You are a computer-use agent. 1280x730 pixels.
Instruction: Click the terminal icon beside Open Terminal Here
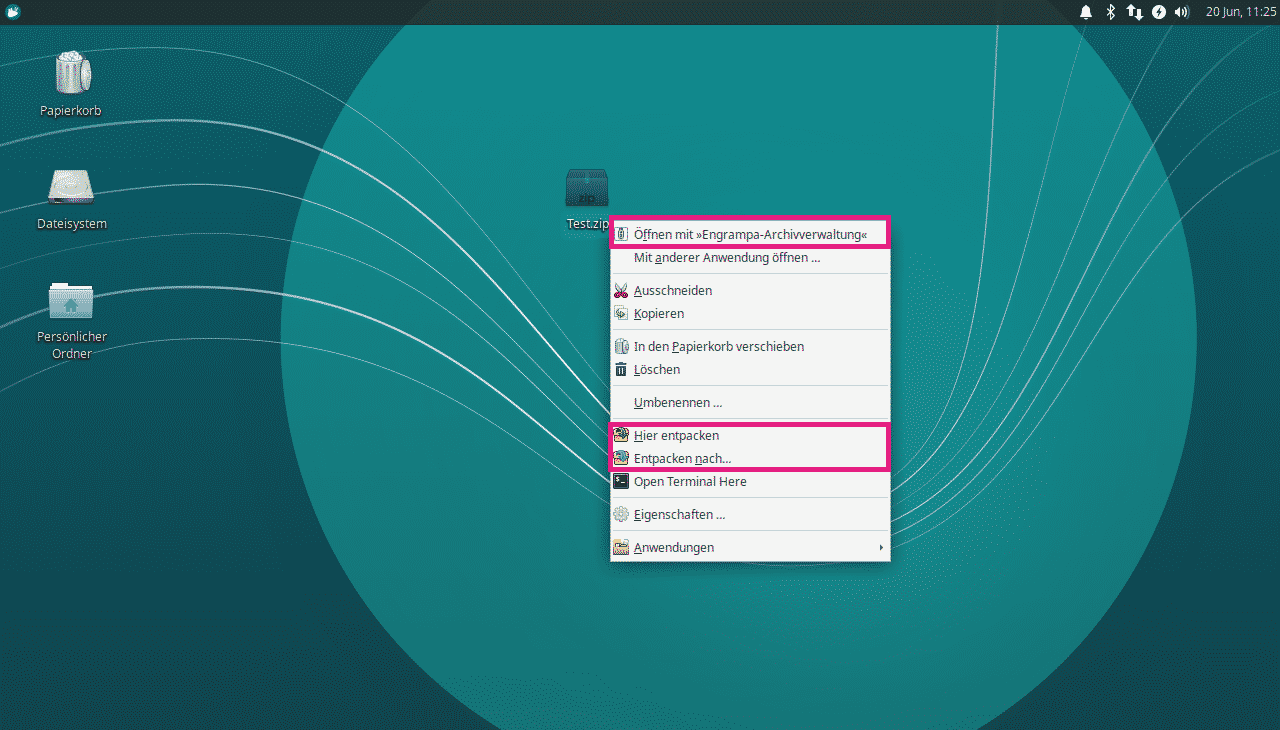(621, 481)
